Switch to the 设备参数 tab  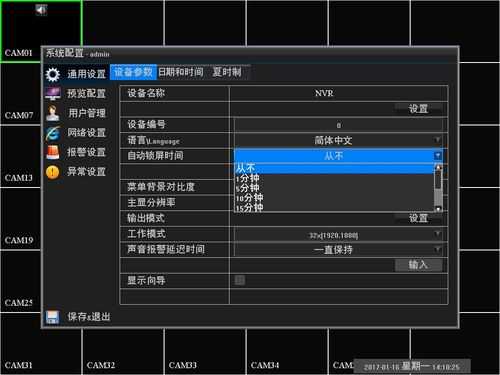tap(133, 72)
